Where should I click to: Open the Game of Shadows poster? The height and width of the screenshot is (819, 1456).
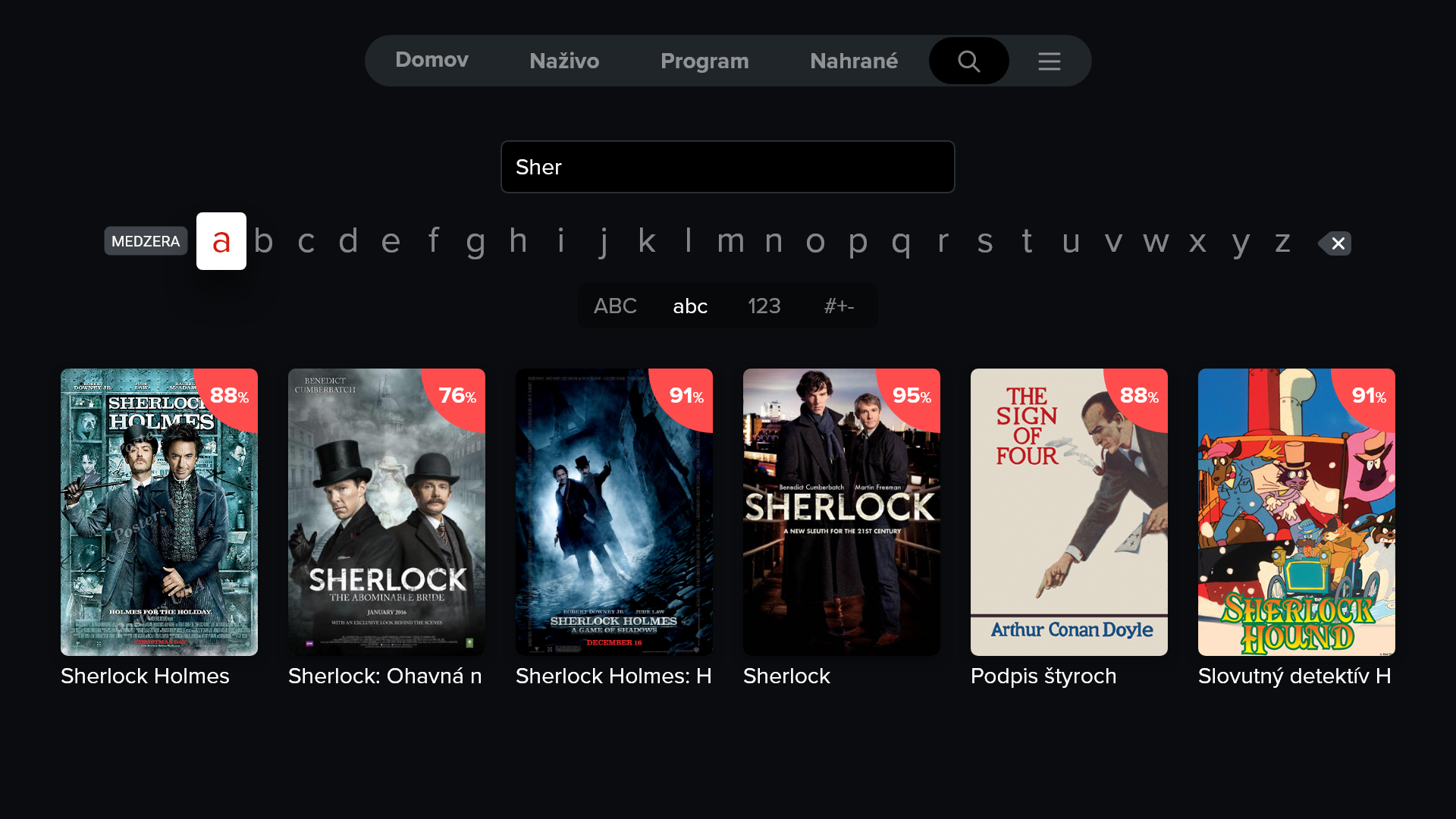coord(614,512)
